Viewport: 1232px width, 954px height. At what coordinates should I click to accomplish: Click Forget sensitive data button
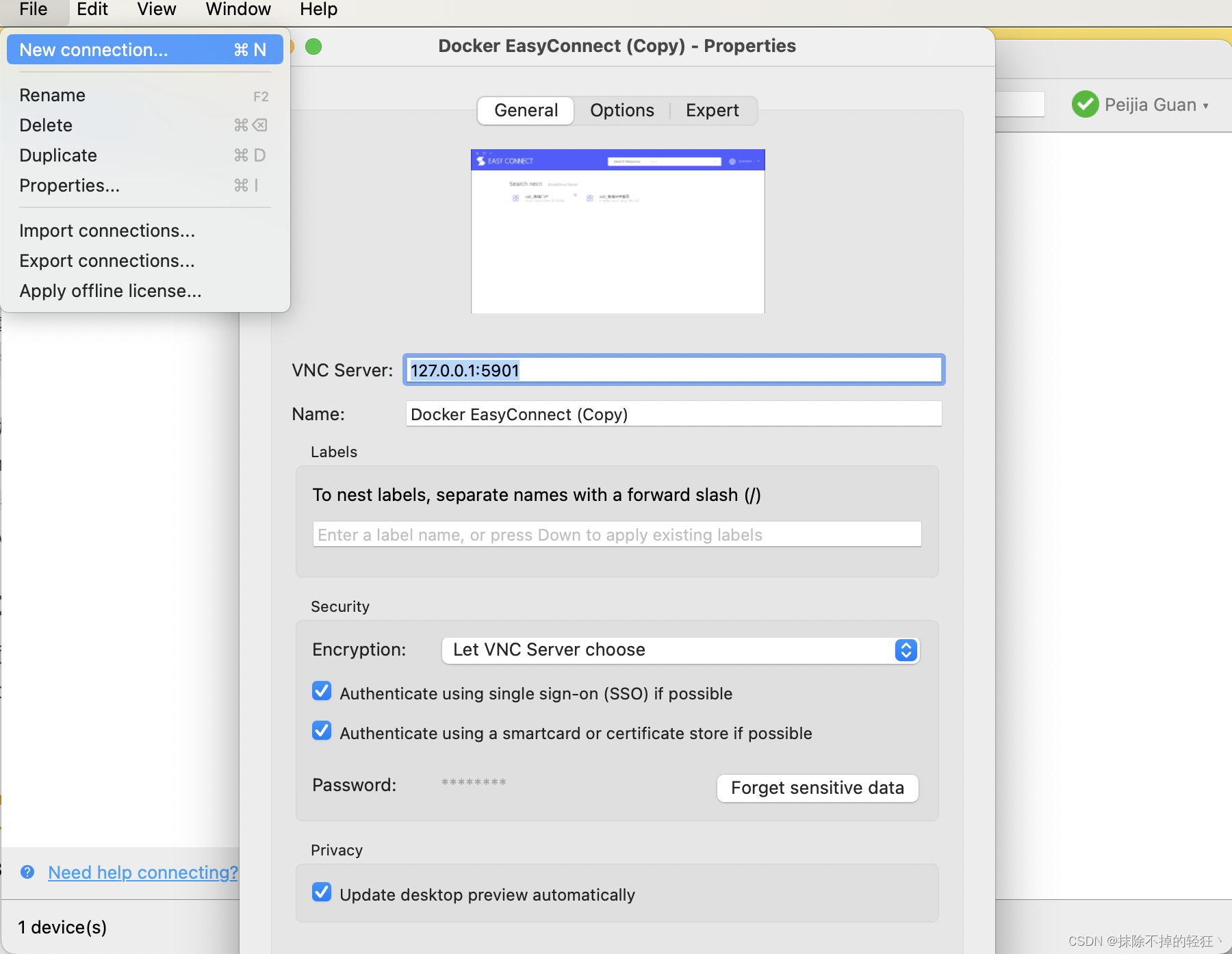817,788
